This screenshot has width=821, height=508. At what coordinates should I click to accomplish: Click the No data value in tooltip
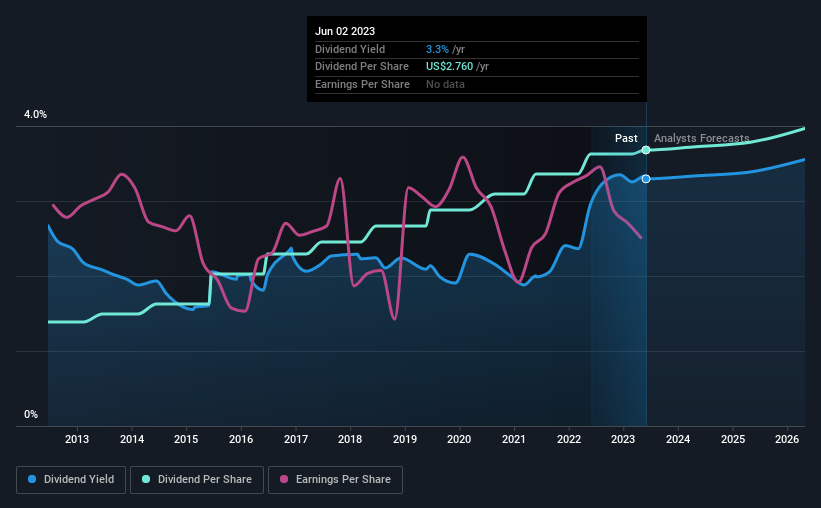coord(445,84)
